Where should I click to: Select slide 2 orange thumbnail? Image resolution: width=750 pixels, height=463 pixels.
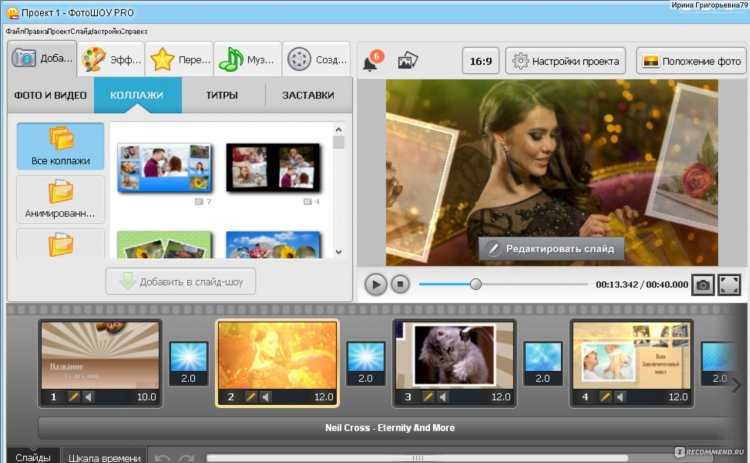(277, 355)
